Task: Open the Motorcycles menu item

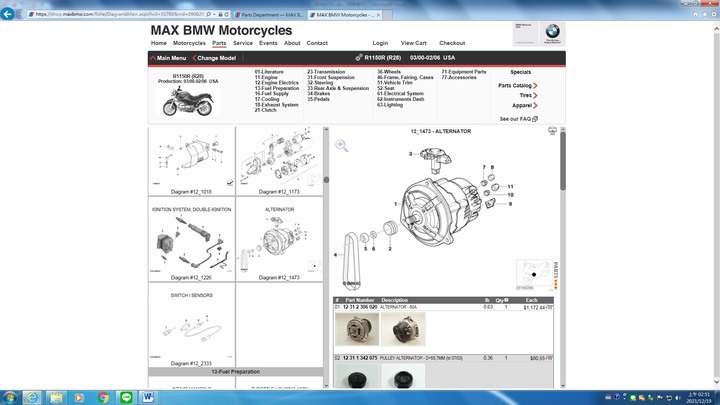Action: pyautogui.click(x=189, y=43)
